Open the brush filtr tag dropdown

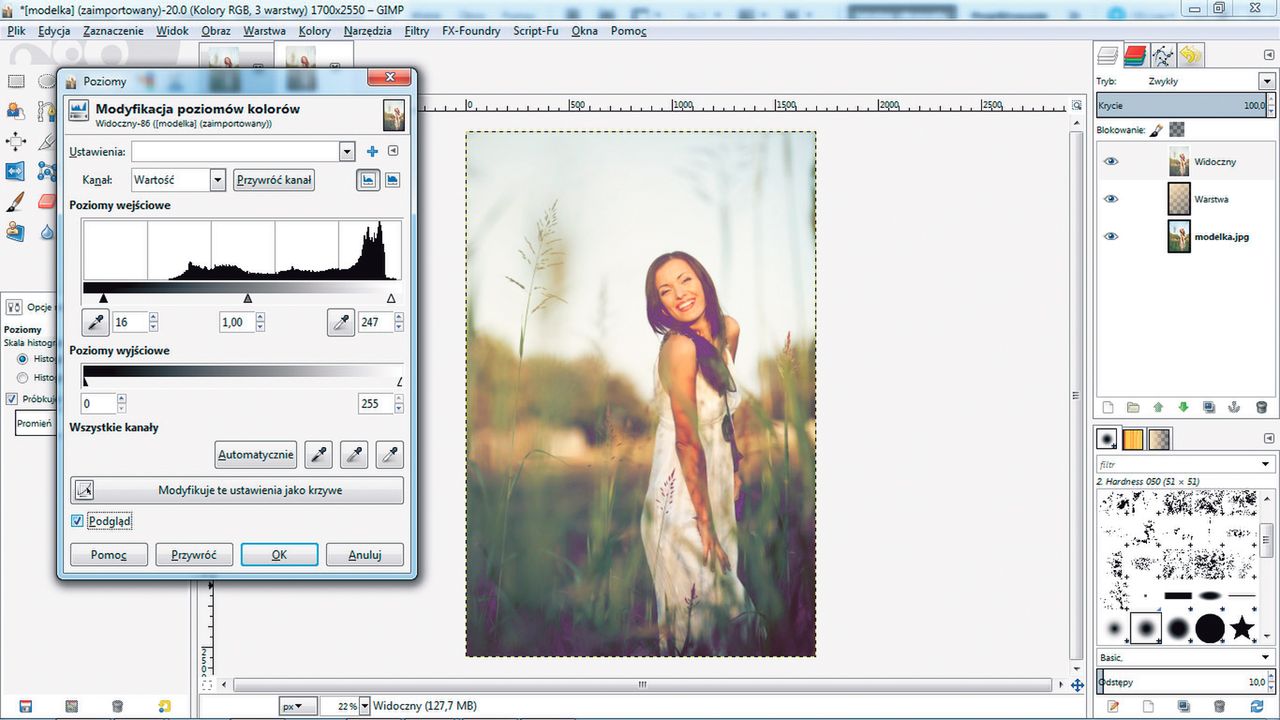click(1266, 464)
